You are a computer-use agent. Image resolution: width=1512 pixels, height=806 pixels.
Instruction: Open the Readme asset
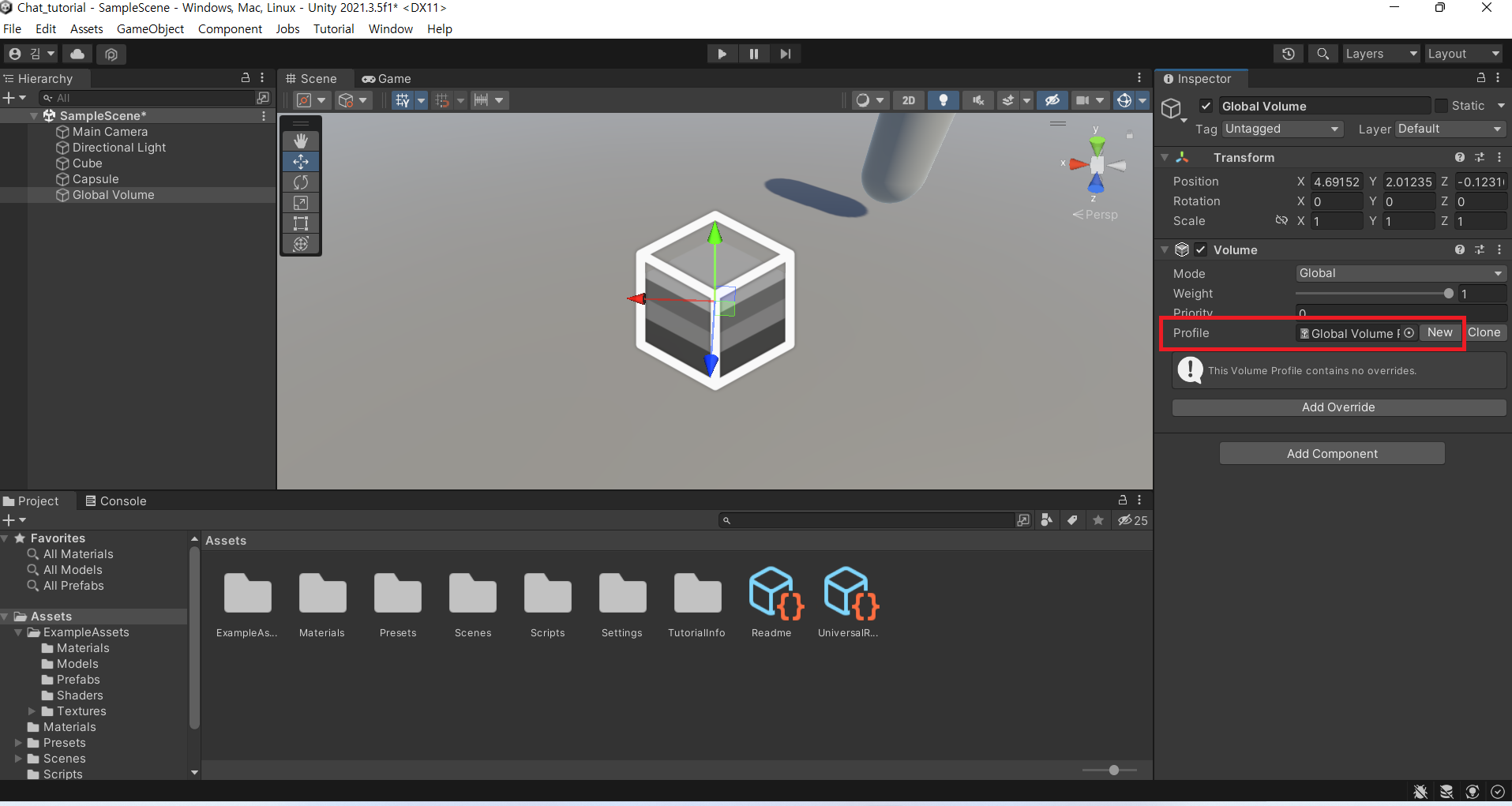click(x=776, y=594)
